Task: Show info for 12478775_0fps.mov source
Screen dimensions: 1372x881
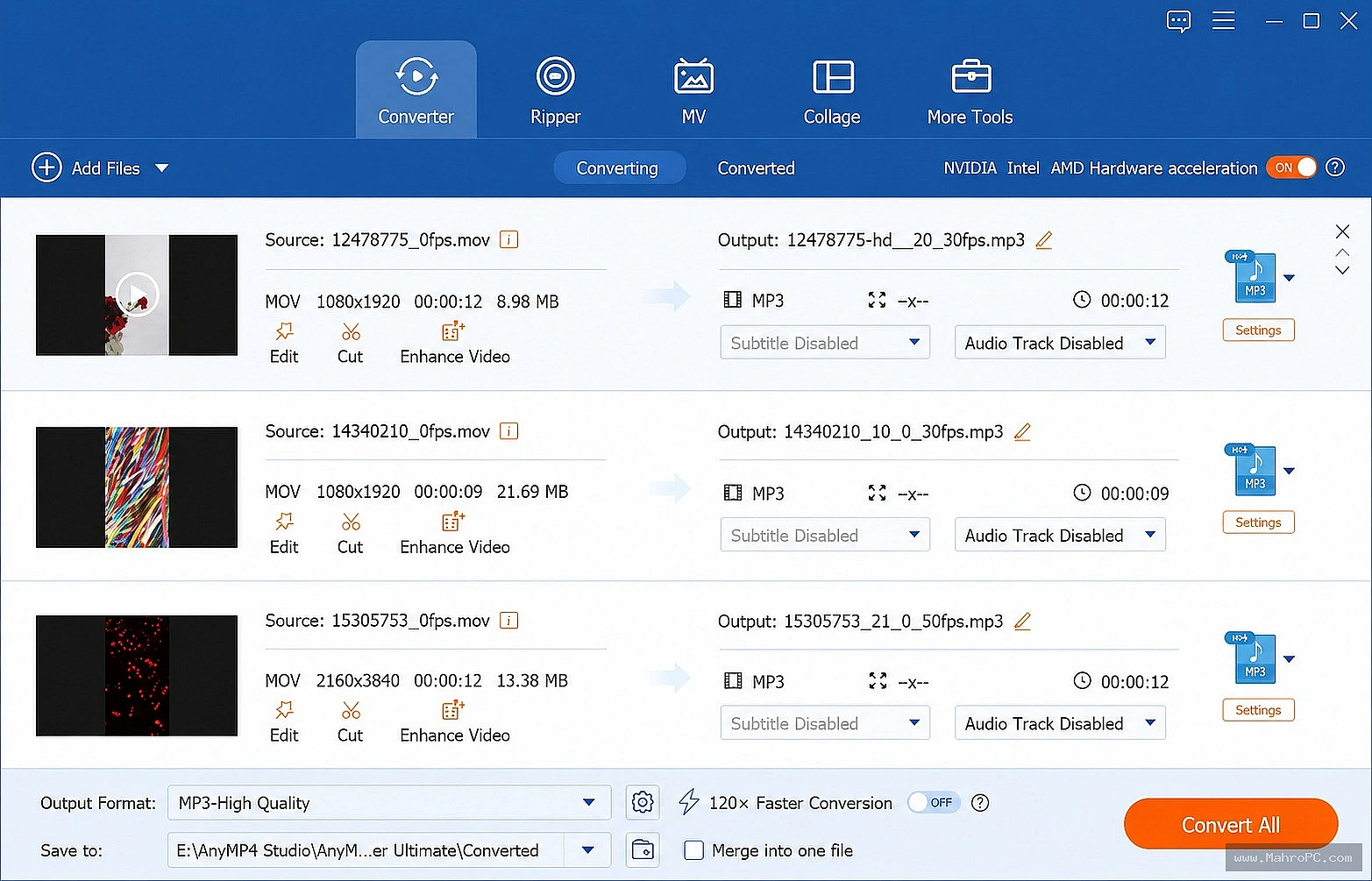Action: point(508,239)
